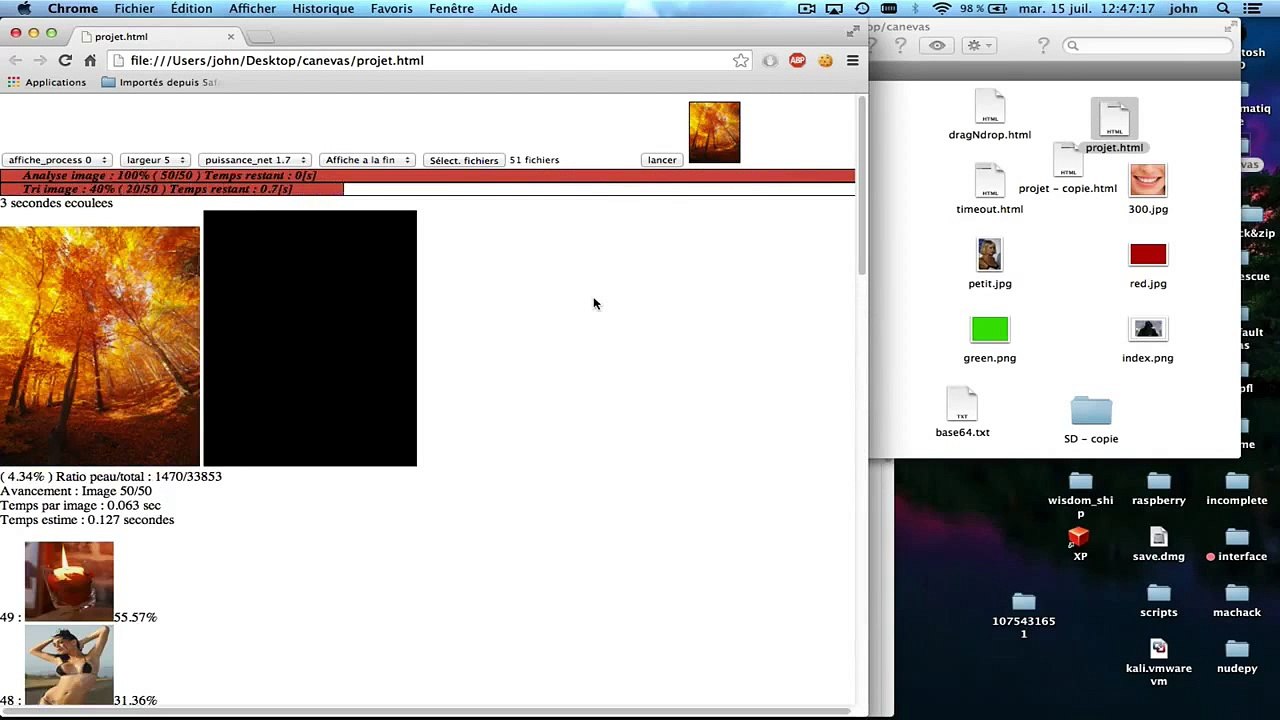The width and height of the screenshot is (1280, 720).
Task: Open the Quick Look eye button in Finder
Action: click(x=937, y=46)
